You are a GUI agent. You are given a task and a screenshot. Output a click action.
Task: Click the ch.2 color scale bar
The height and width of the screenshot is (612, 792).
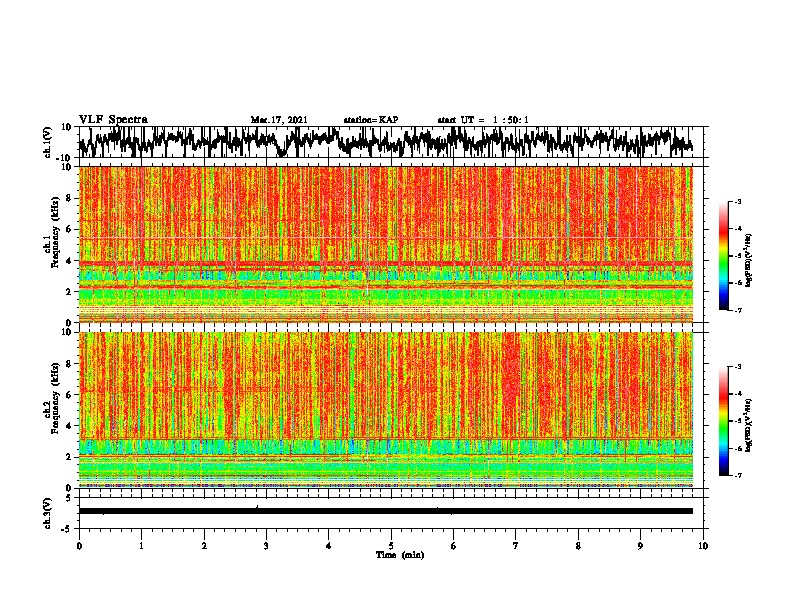723,421
